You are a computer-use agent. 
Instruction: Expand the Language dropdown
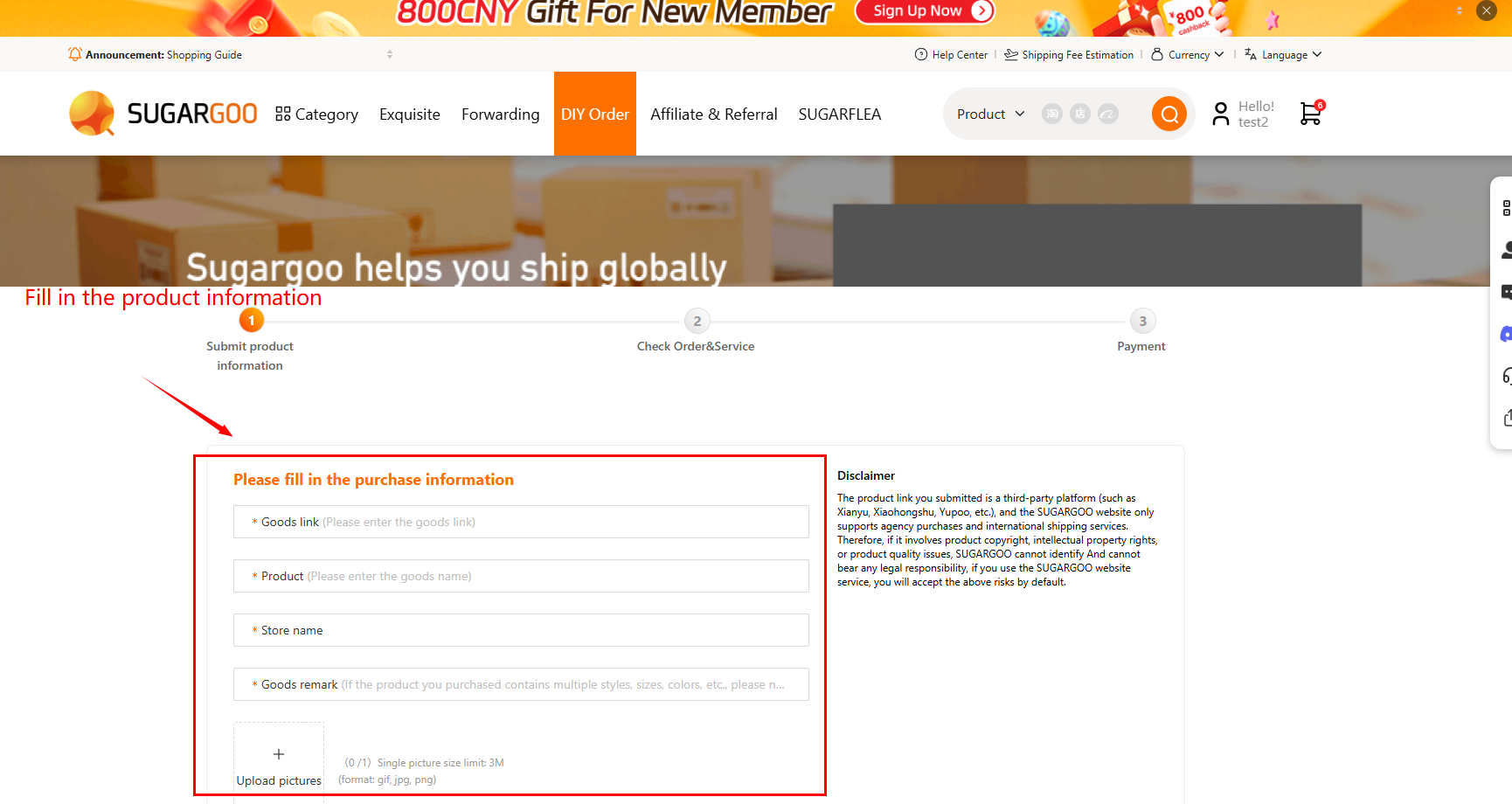click(x=1281, y=54)
